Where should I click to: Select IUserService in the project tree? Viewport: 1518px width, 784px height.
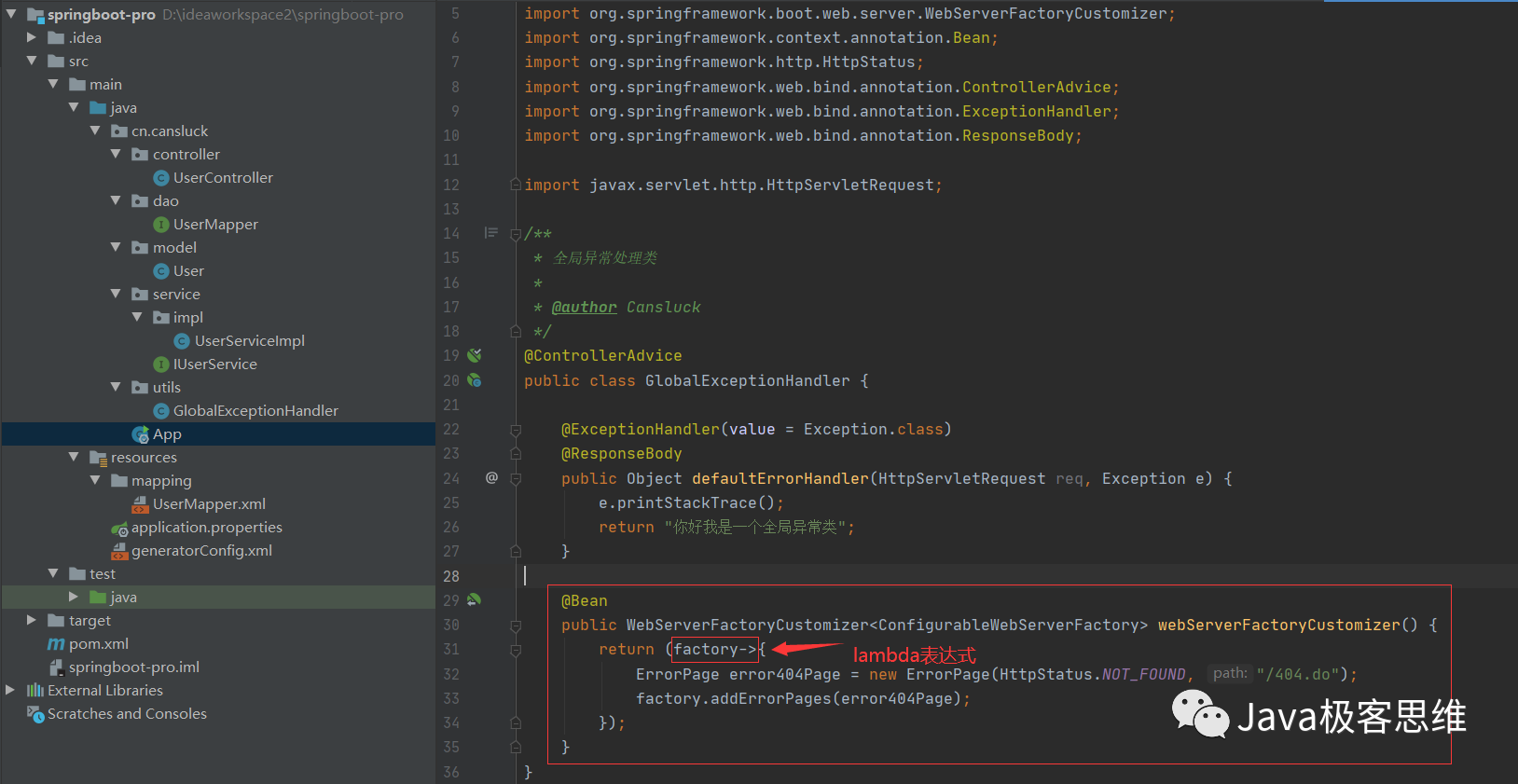pyautogui.click(x=215, y=364)
